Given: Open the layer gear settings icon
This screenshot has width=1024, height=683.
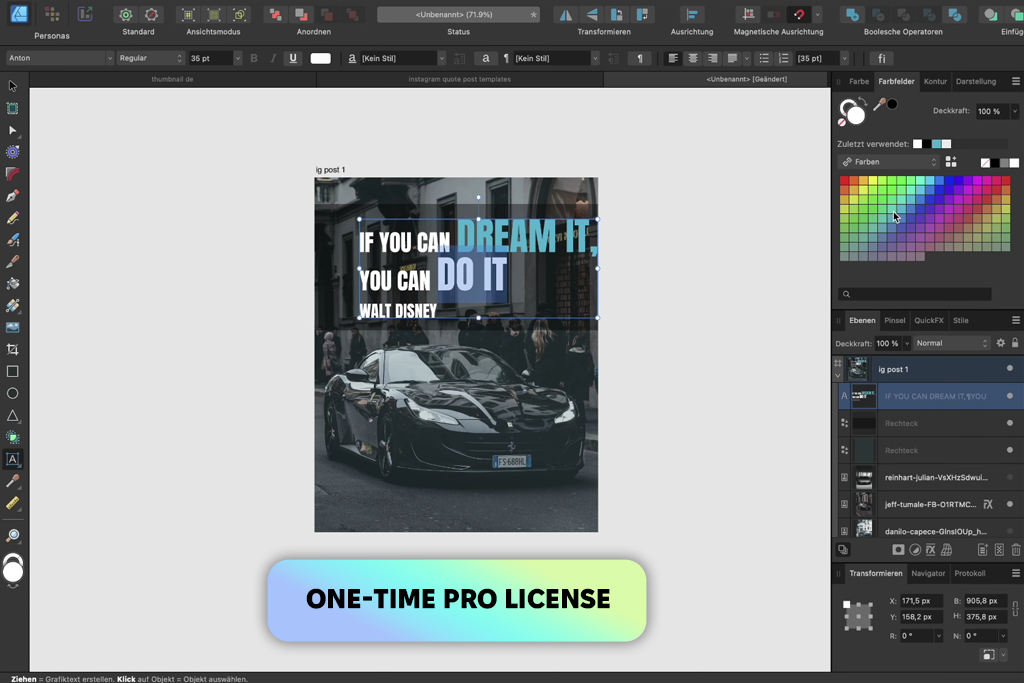Looking at the screenshot, I should (x=1000, y=343).
